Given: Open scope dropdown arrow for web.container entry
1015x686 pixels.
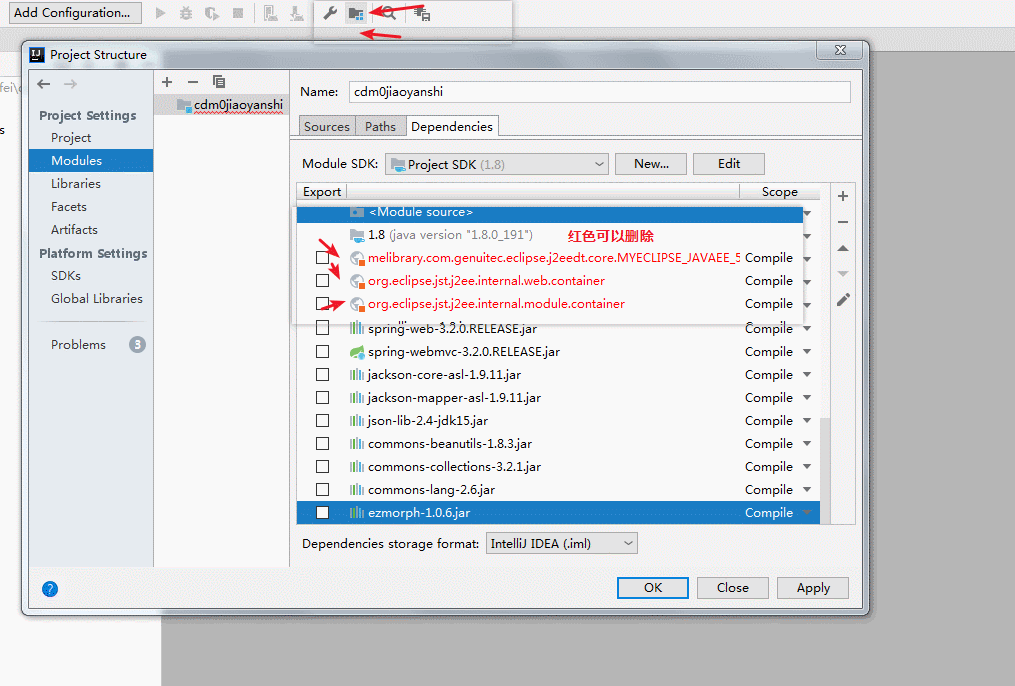Looking at the screenshot, I should click(x=807, y=282).
